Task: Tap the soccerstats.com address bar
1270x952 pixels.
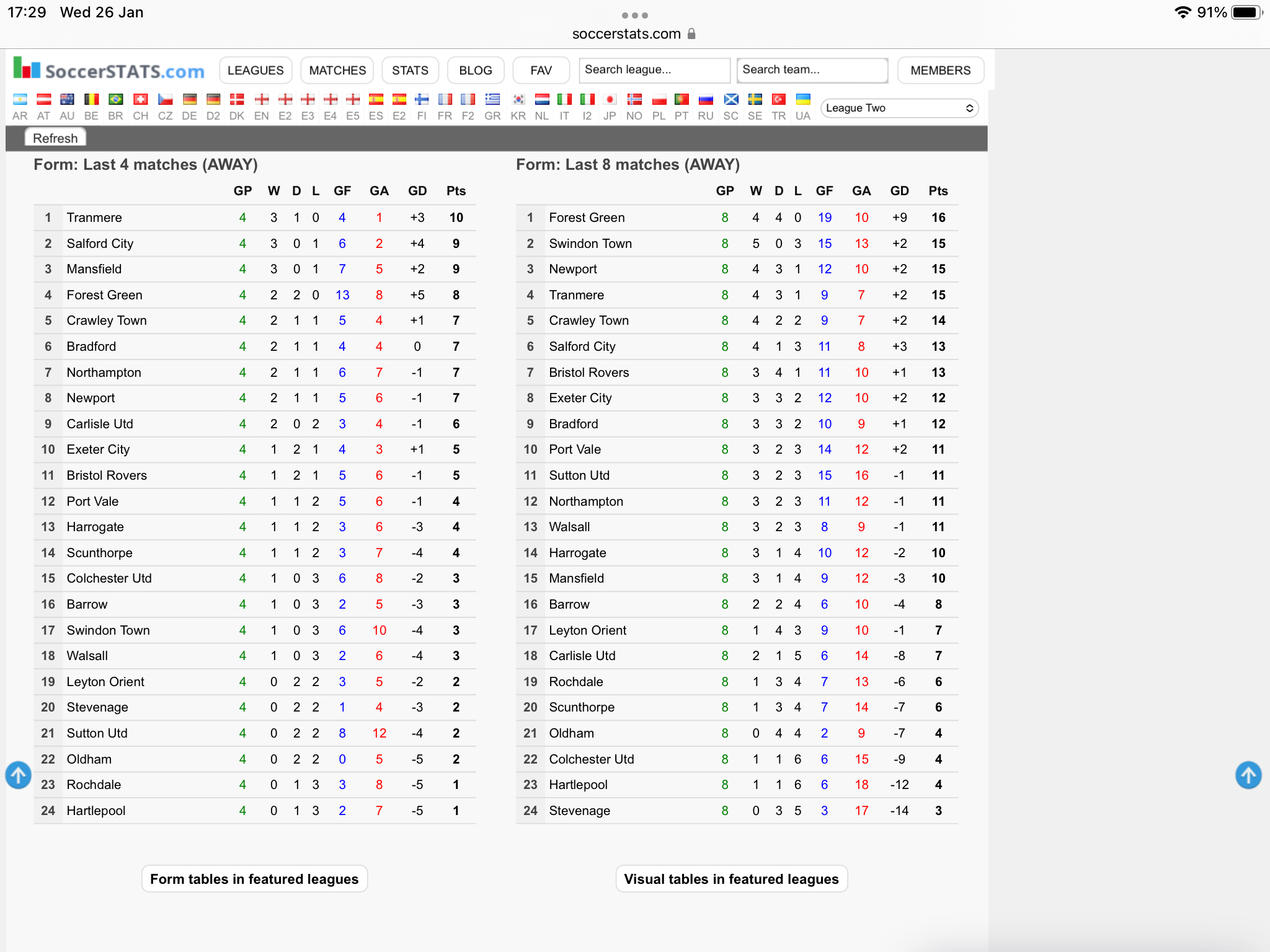Action: pyautogui.click(x=634, y=33)
